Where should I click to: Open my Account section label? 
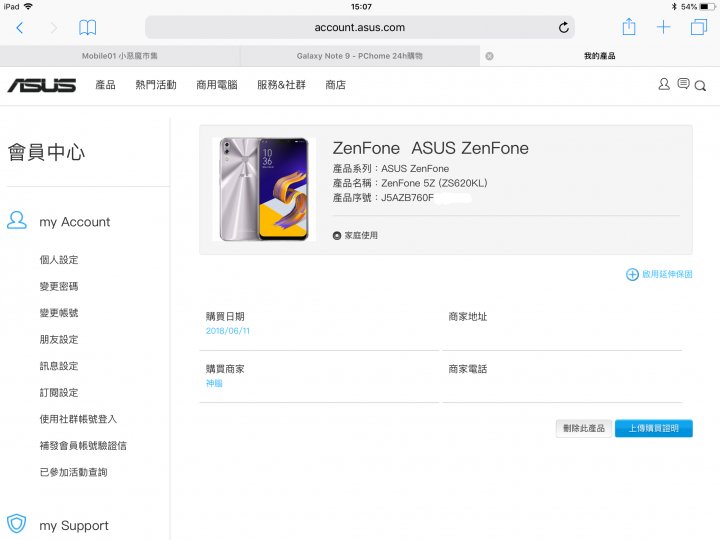[74, 222]
